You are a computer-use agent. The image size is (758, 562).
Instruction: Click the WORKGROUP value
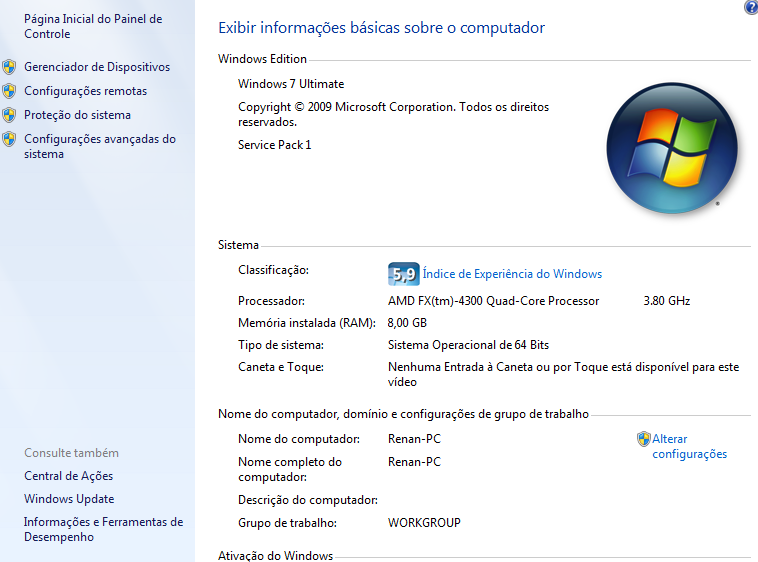coord(424,523)
